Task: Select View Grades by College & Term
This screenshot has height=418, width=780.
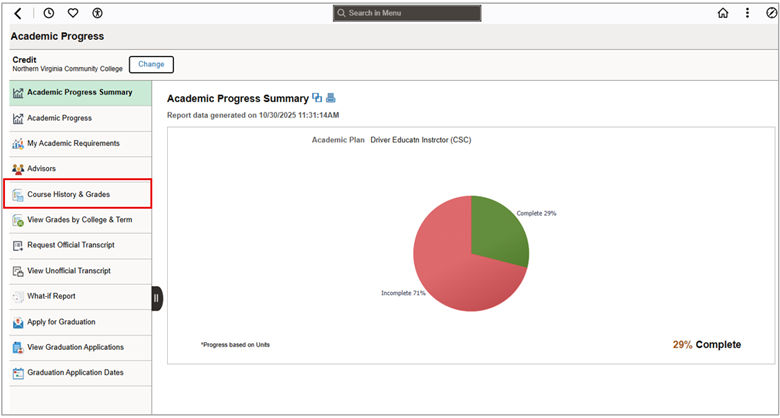Action: point(79,220)
